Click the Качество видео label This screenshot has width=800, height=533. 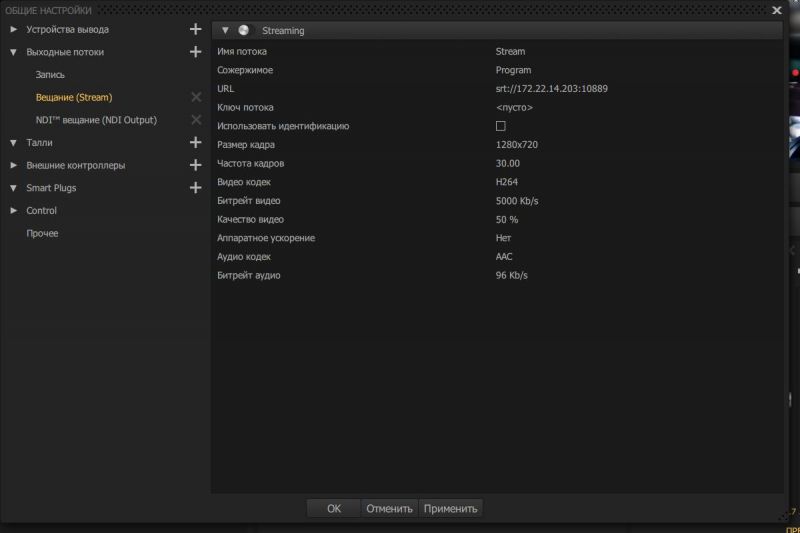250,219
